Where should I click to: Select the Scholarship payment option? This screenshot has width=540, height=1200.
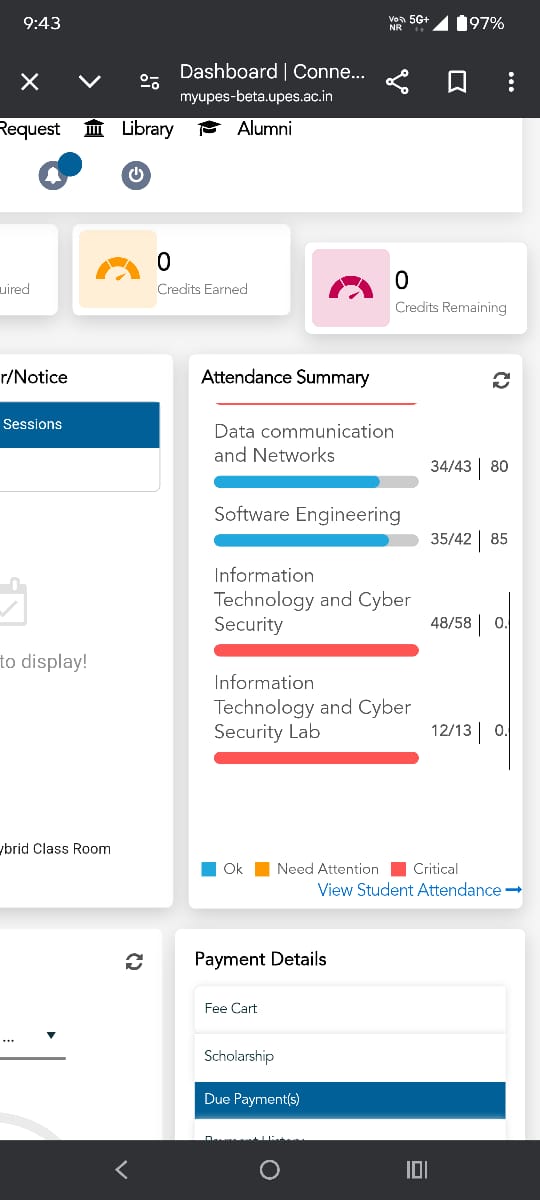pyautogui.click(x=350, y=1056)
